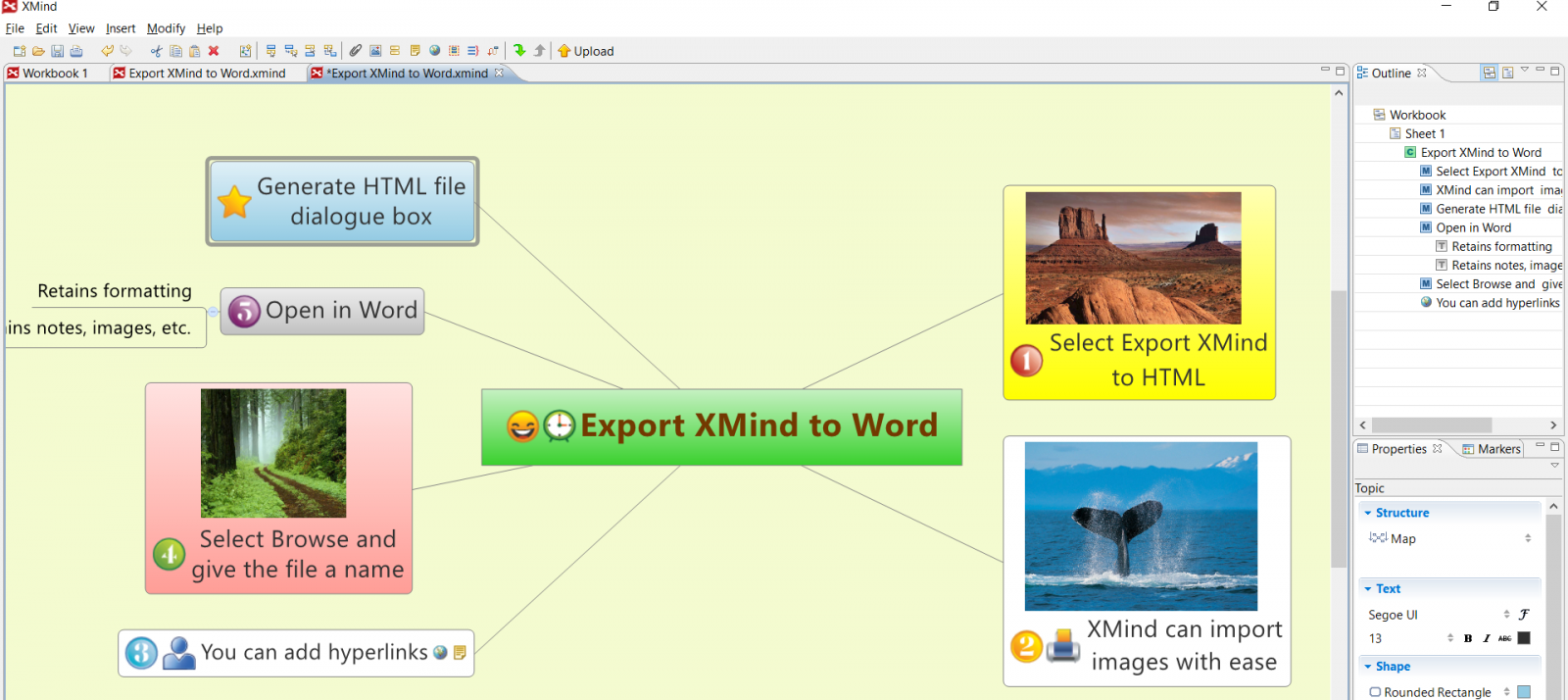Click the Copy toolbar icon

point(175,51)
